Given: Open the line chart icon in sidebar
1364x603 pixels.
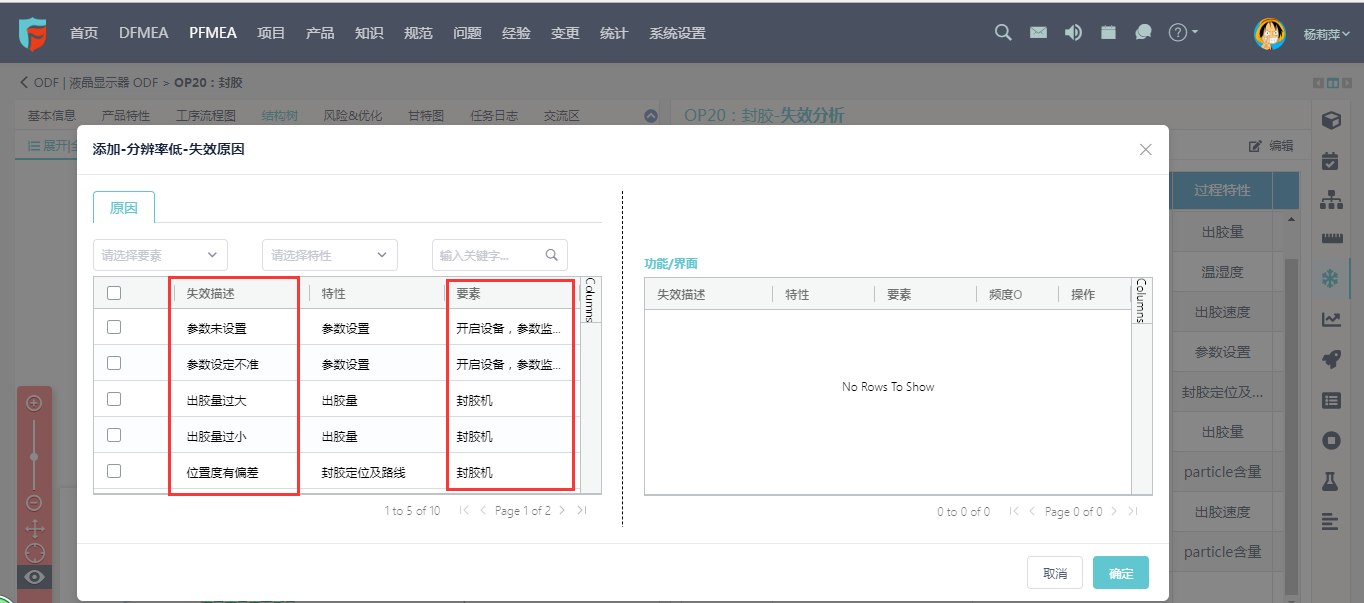Looking at the screenshot, I should pos(1331,320).
